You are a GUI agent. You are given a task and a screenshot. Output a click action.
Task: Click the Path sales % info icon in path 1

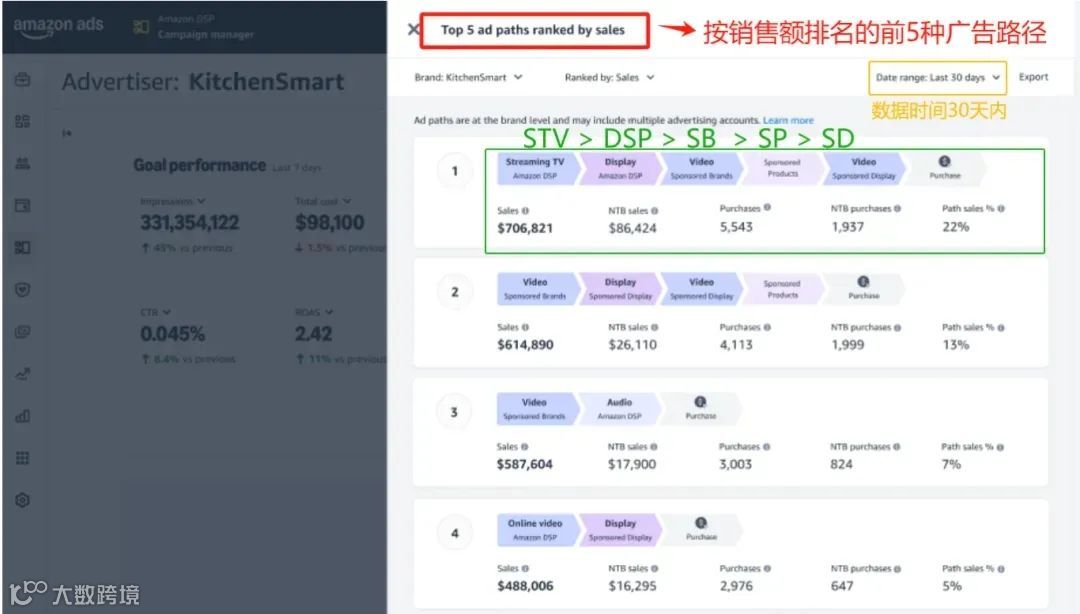[1001, 208]
